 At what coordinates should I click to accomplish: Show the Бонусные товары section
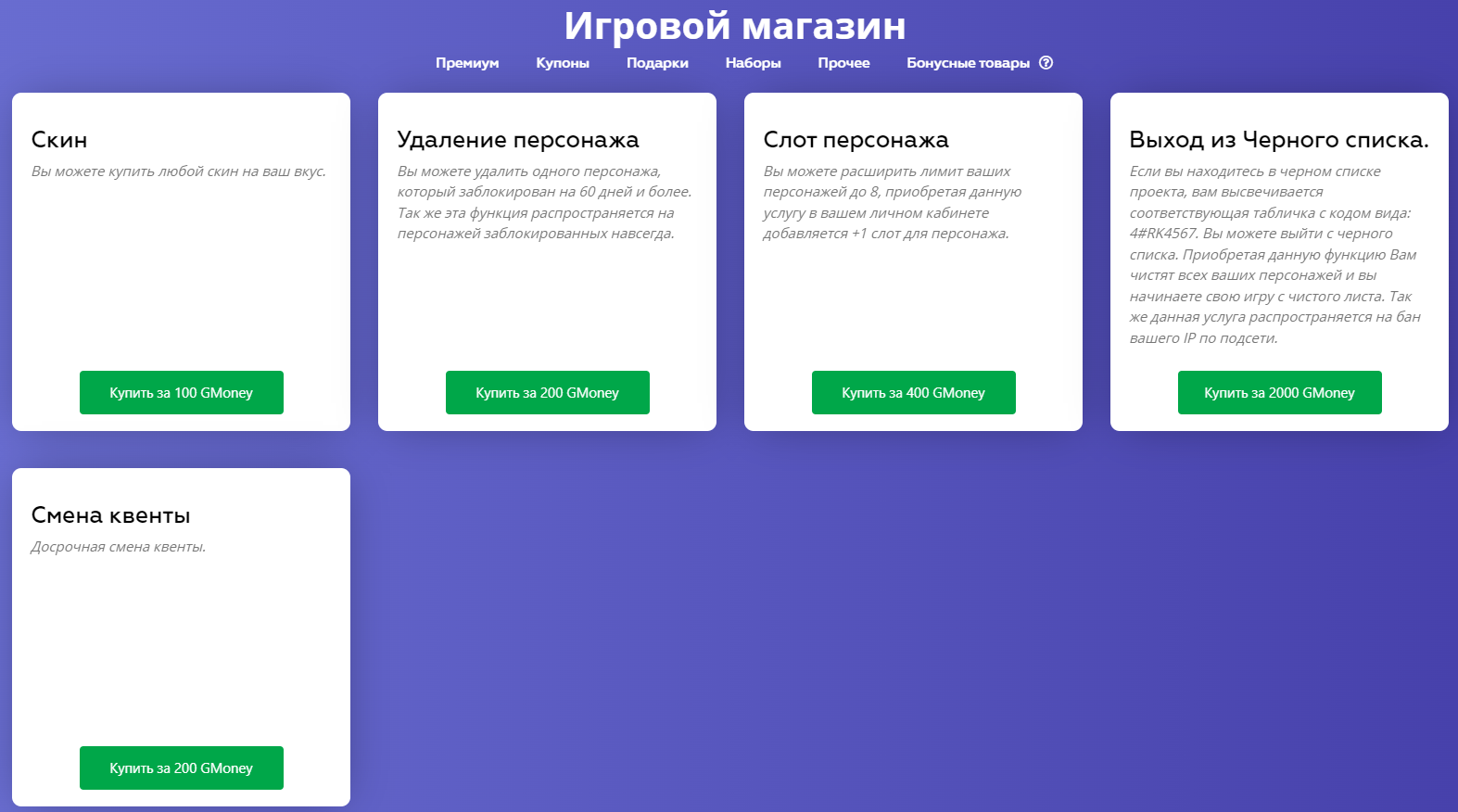tap(968, 63)
